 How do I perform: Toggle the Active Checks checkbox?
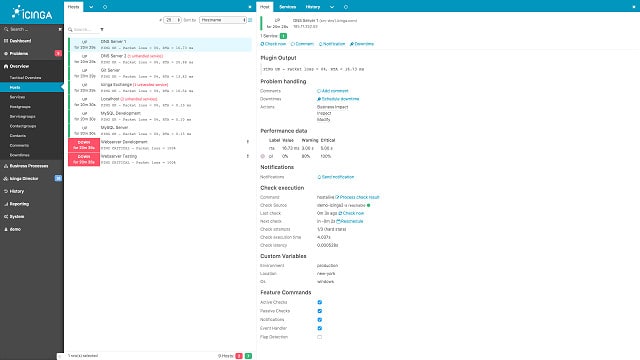tap(320, 302)
